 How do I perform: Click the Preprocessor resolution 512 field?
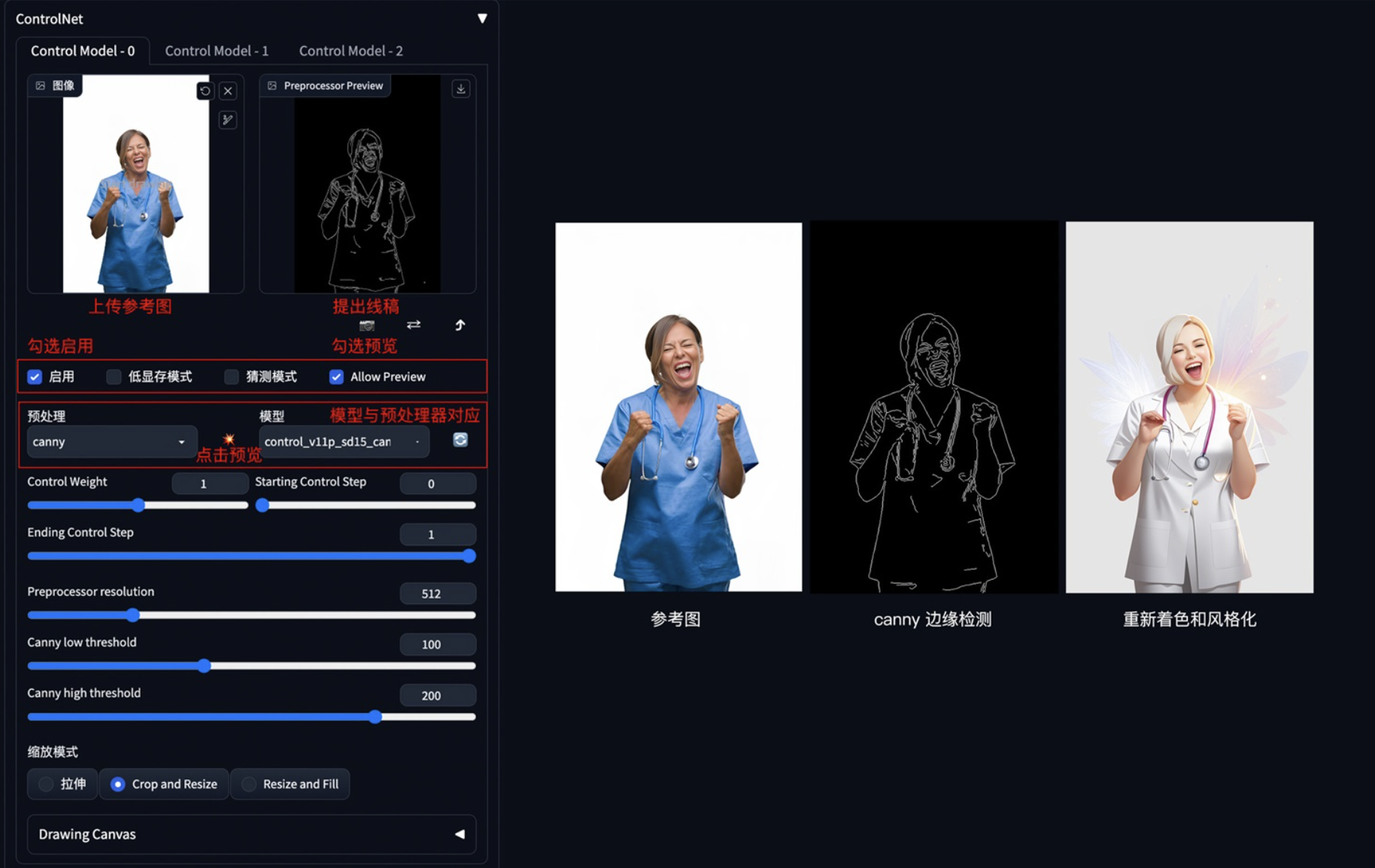(x=438, y=593)
